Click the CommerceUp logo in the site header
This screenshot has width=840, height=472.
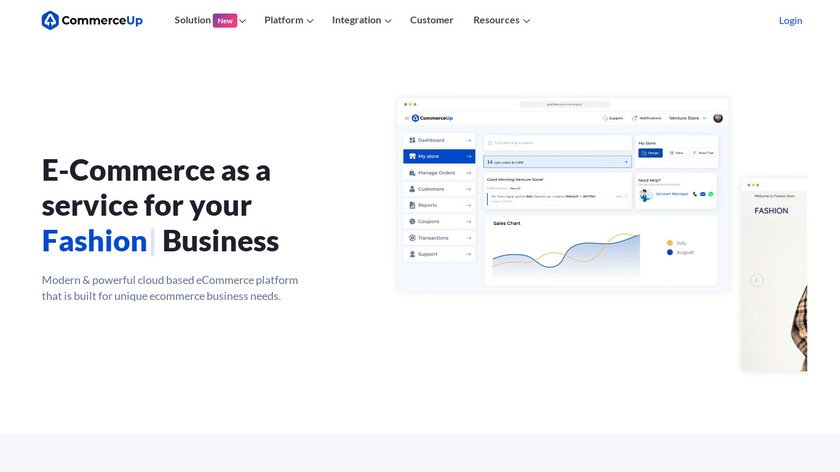point(92,20)
